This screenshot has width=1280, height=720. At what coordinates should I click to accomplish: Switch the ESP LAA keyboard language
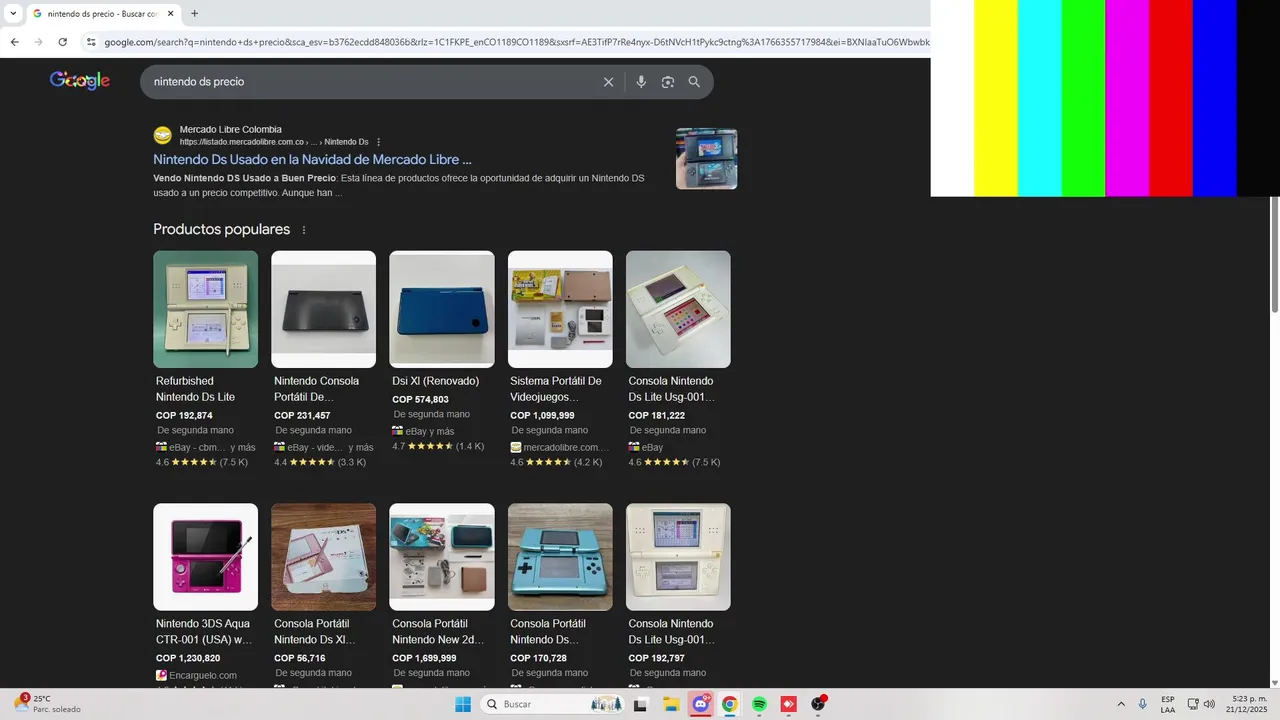pos(1168,704)
